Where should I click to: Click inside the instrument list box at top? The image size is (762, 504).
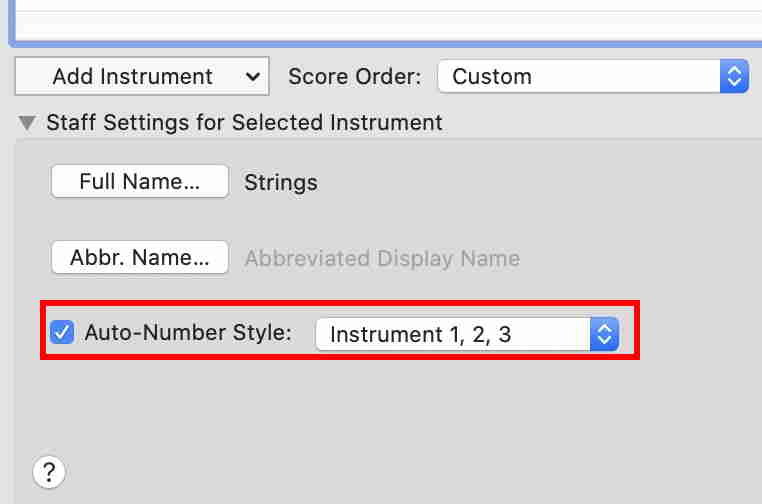pyautogui.click(x=380, y=20)
